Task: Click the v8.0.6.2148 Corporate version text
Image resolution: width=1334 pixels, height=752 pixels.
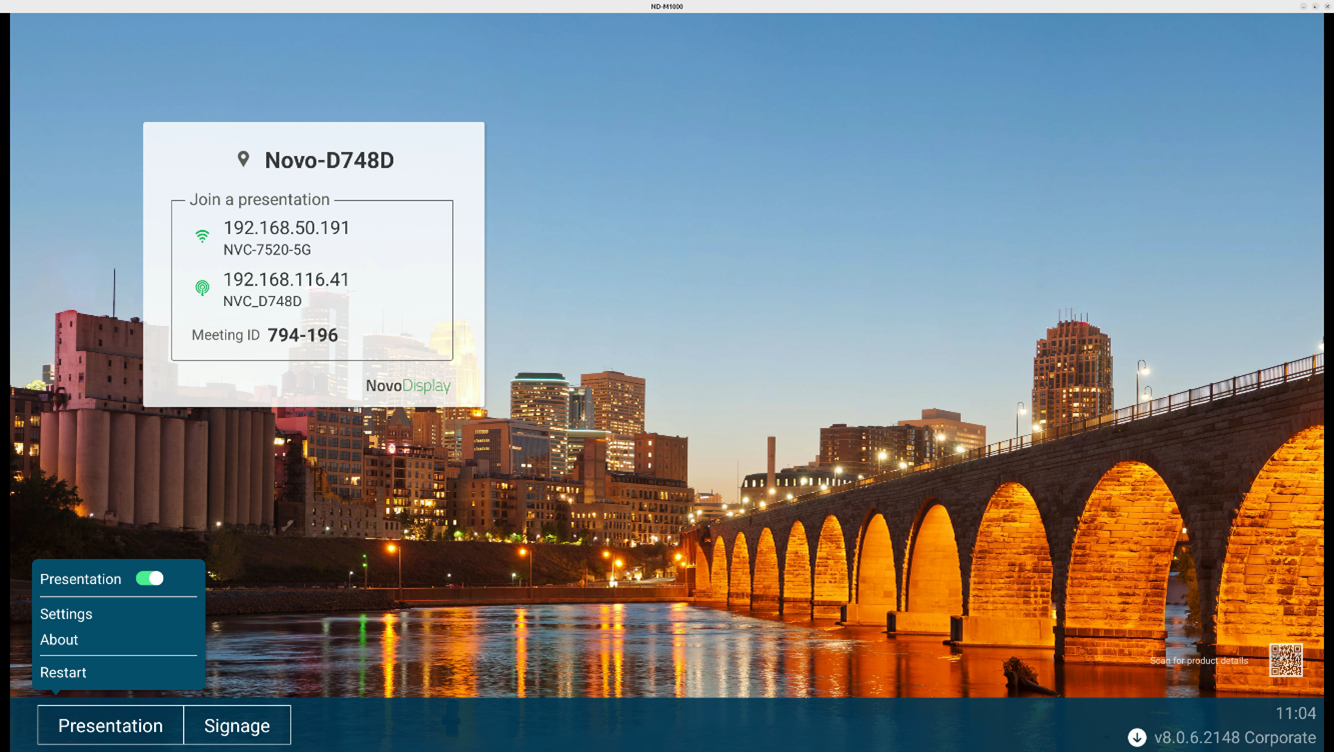Action: click(x=1234, y=737)
